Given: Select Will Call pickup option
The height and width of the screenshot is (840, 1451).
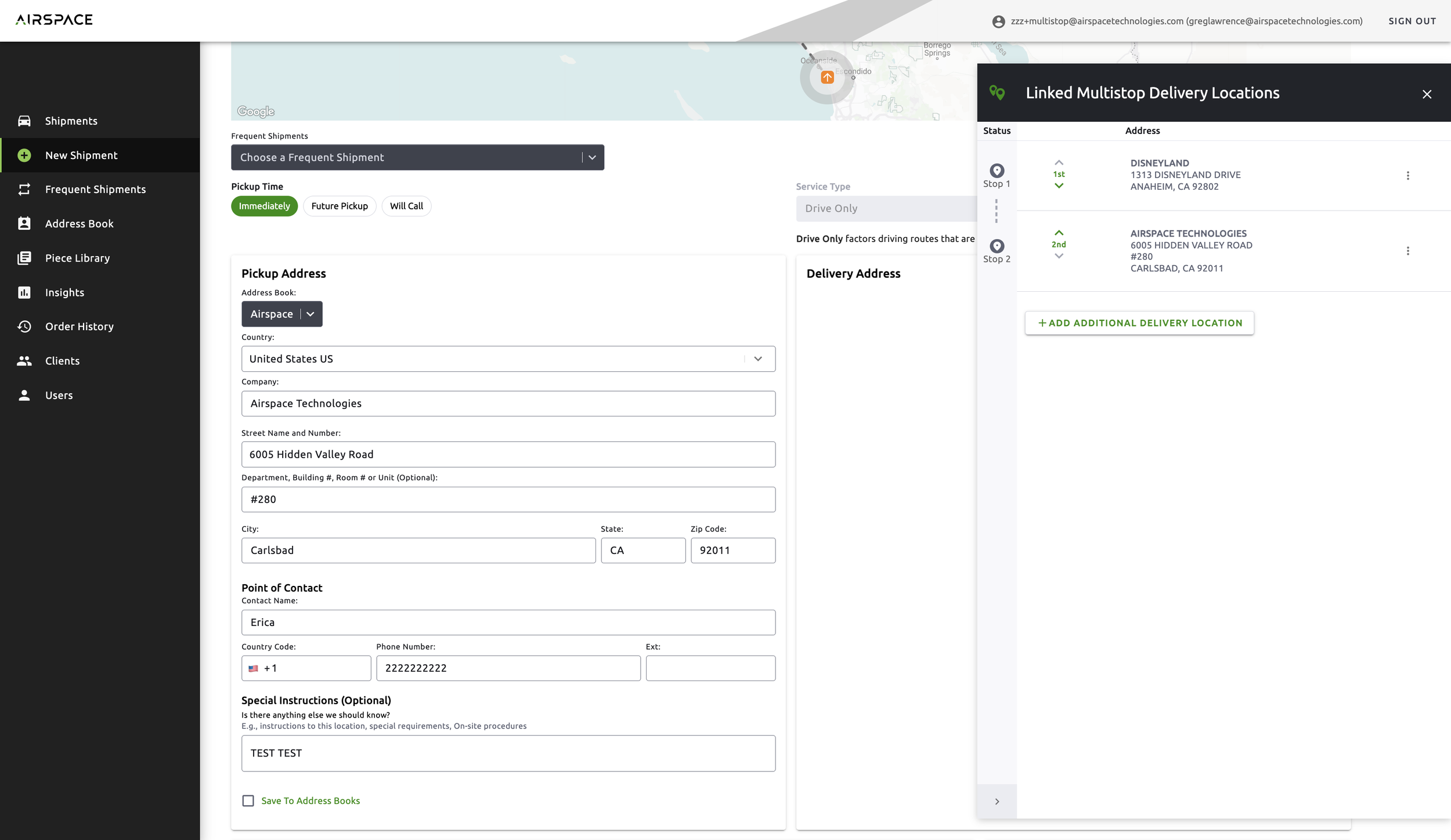Looking at the screenshot, I should coord(406,206).
